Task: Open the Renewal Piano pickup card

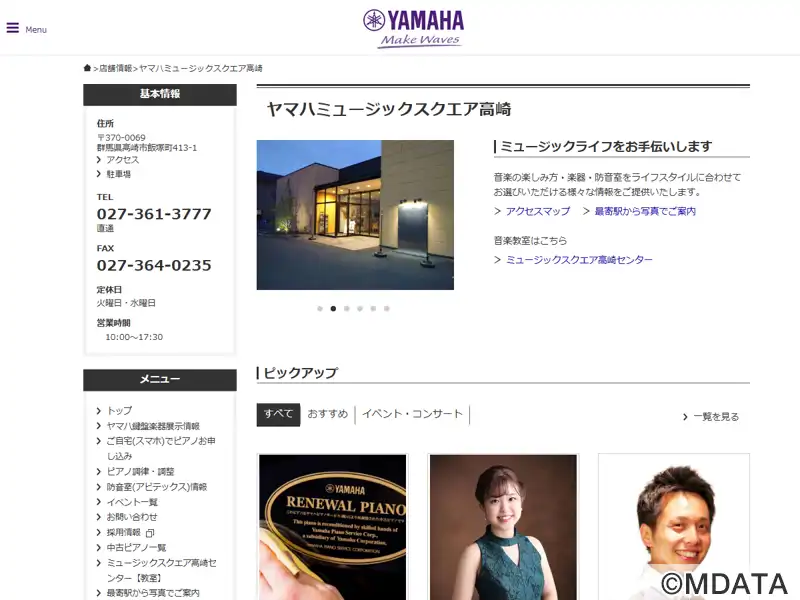Action: coord(333,527)
